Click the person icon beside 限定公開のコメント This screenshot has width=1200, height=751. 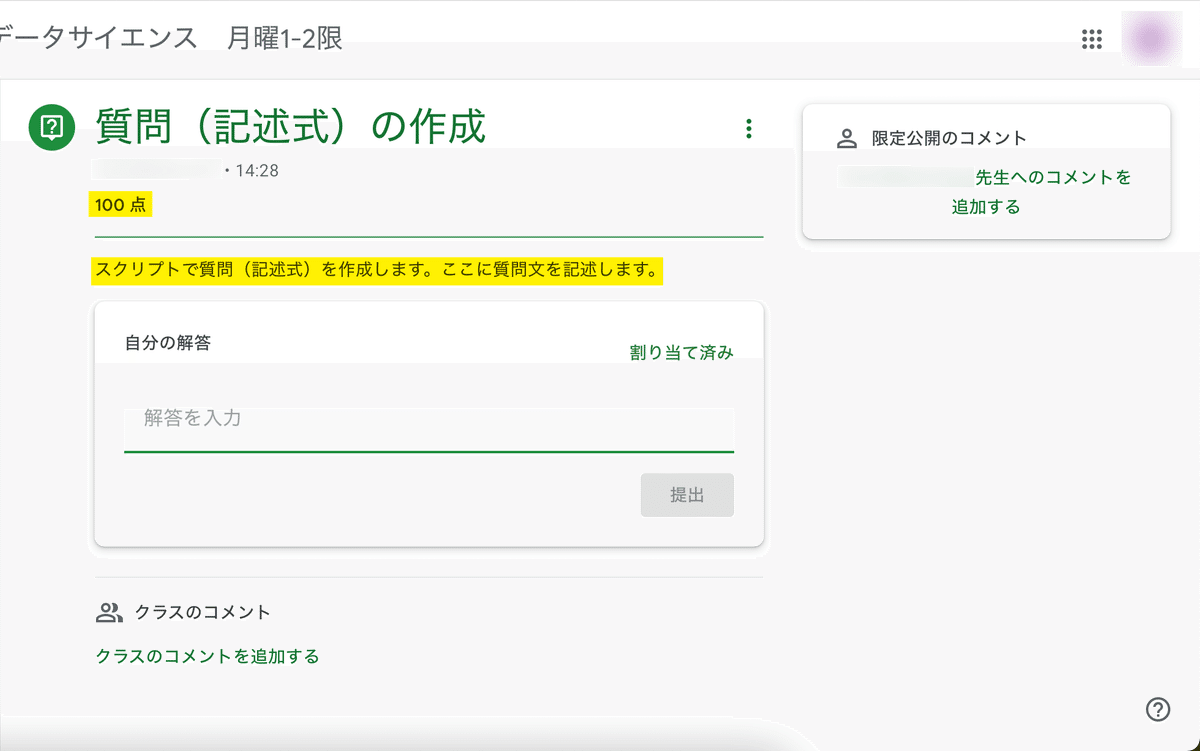coord(847,138)
